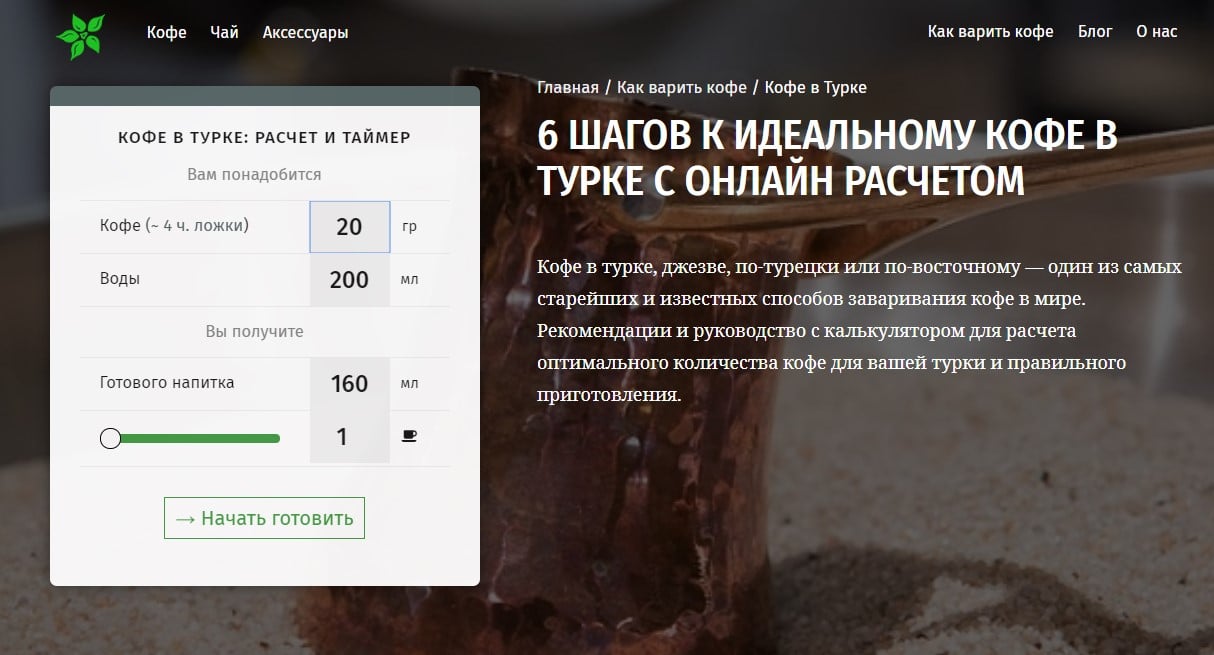Click the 6 шагов к идеальному кофе headline
This screenshot has width=1214, height=655.
coord(827,158)
